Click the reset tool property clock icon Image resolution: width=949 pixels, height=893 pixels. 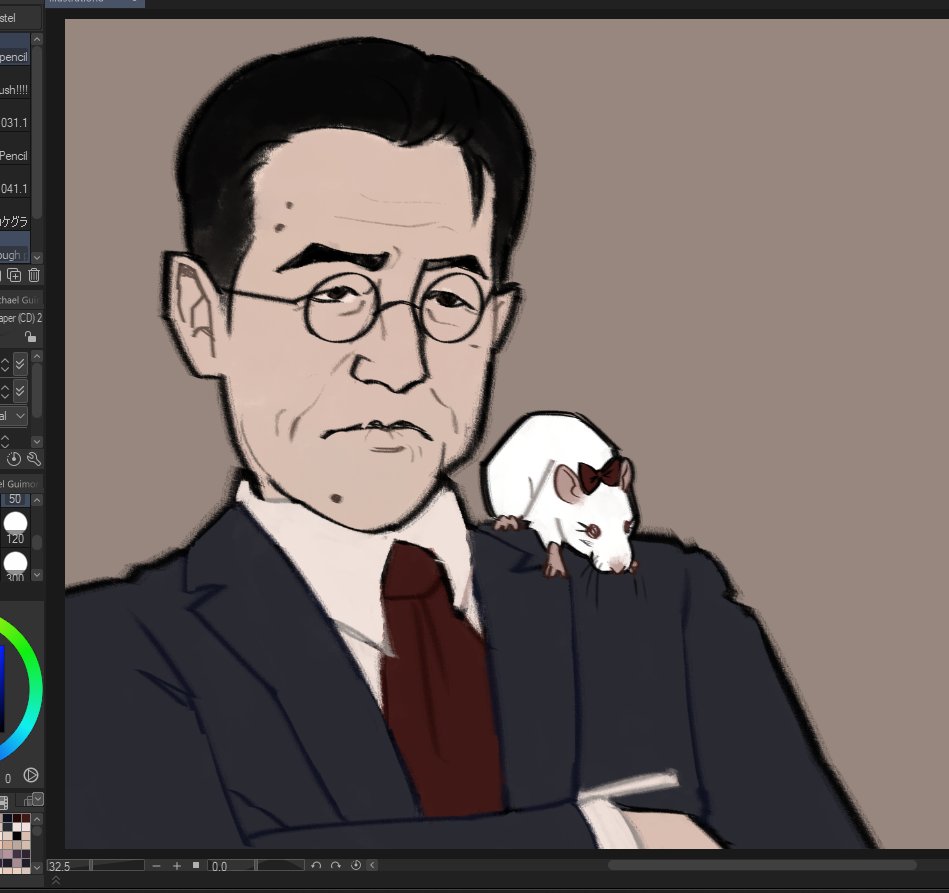pos(14,460)
